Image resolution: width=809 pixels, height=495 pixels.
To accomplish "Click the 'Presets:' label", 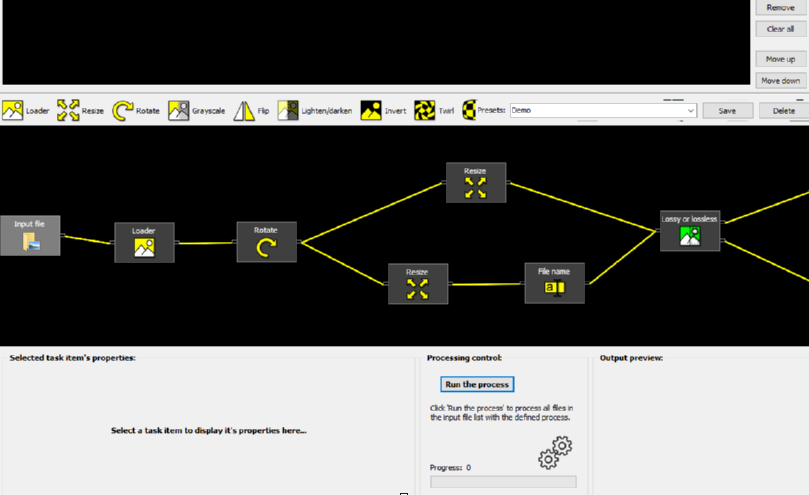I will 491,110.
